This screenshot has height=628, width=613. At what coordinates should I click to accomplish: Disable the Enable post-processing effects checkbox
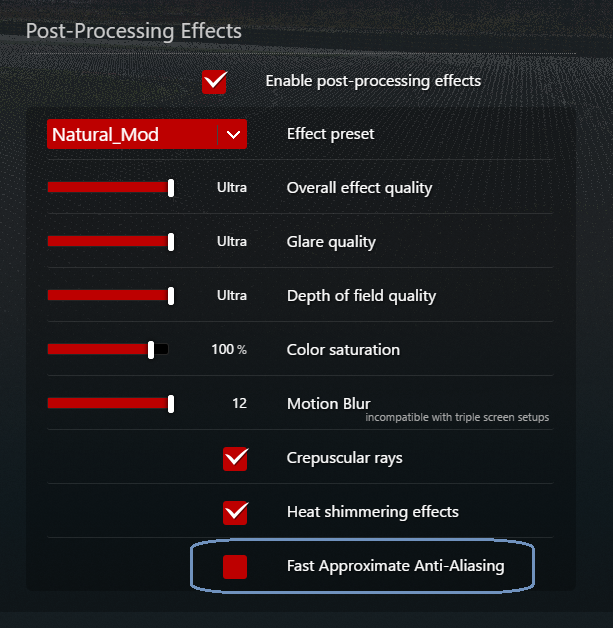[214, 81]
